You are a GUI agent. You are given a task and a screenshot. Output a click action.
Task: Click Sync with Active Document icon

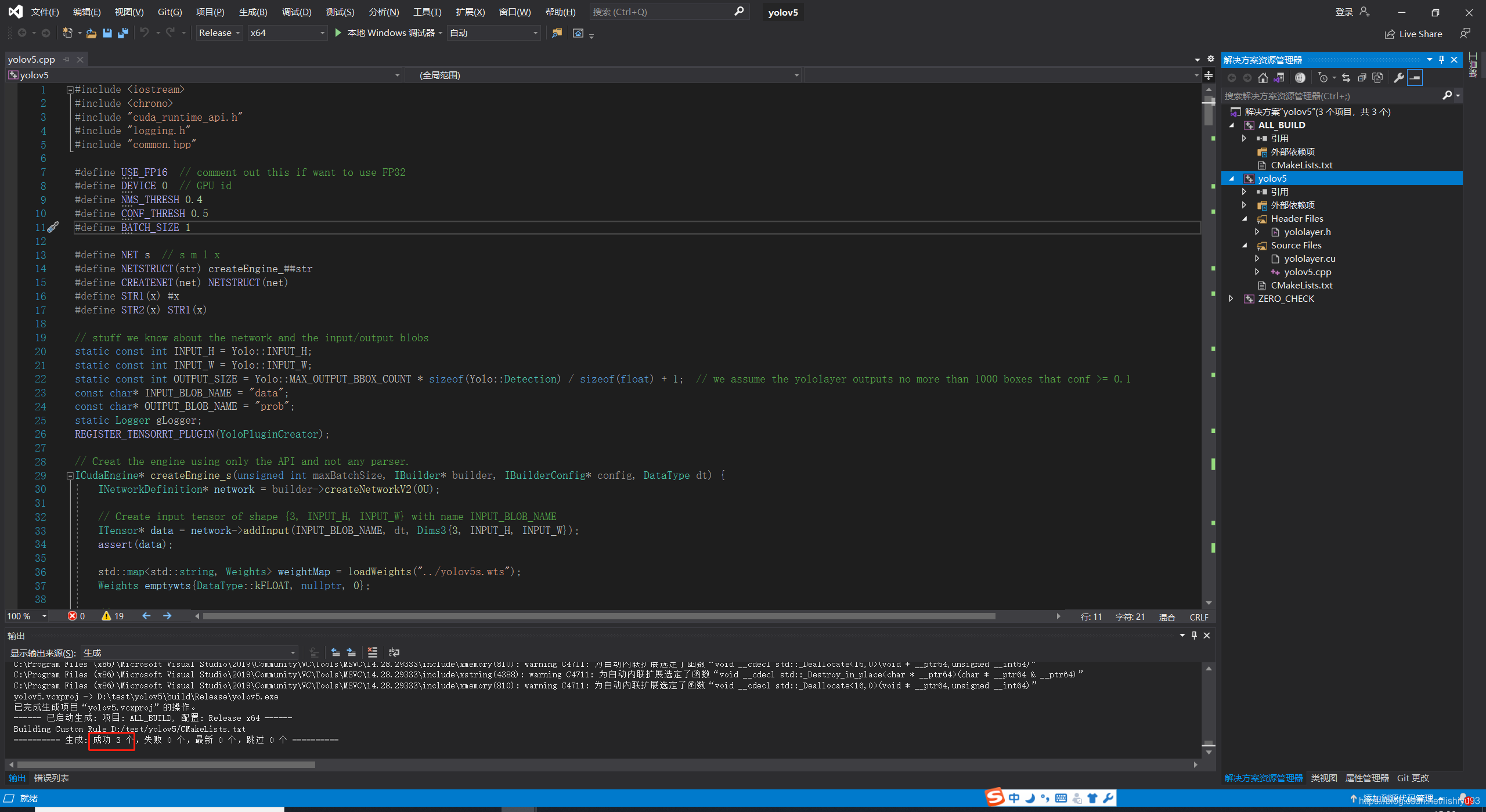[1346, 78]
